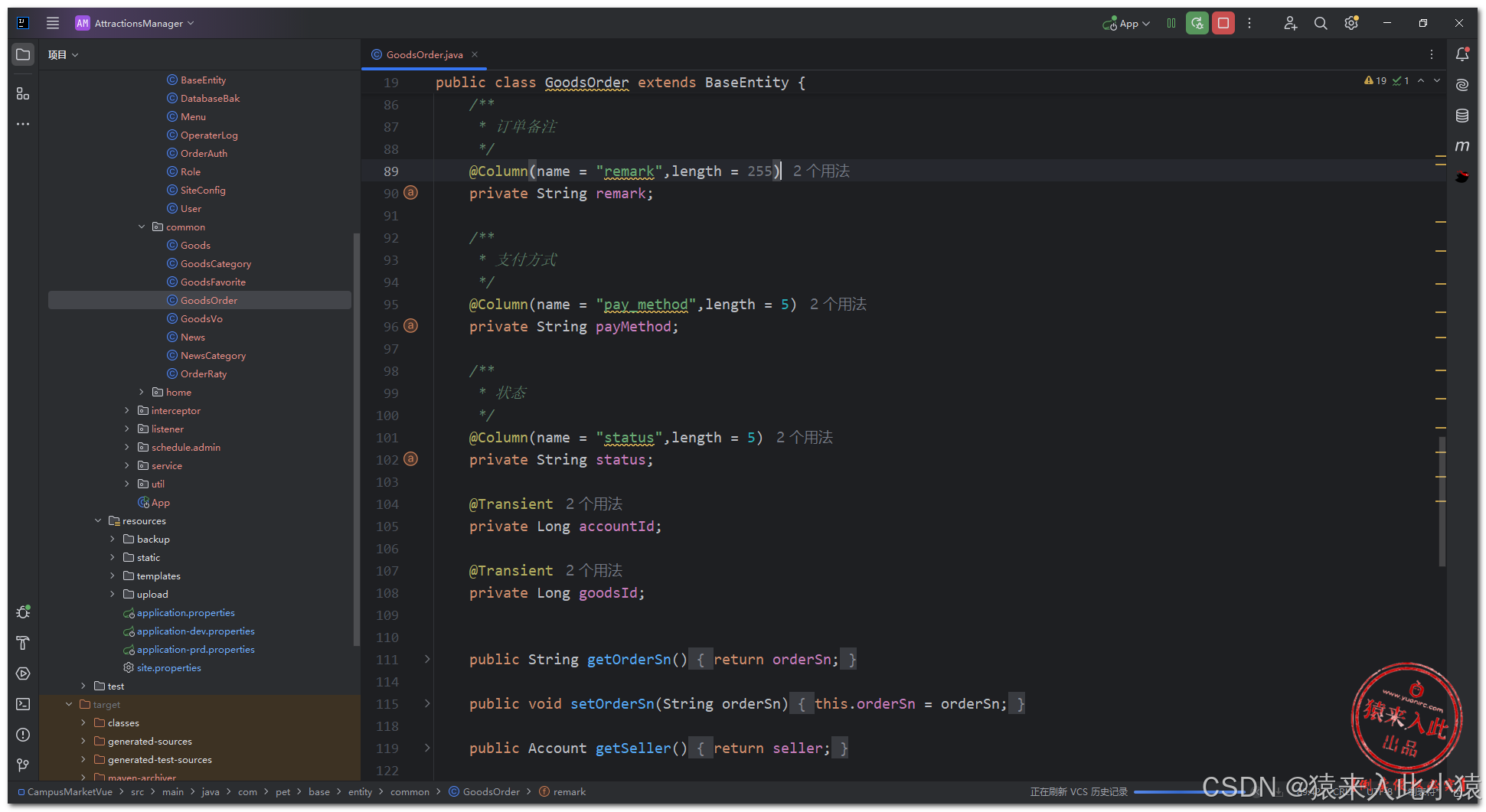Open the App class in tree
The image size is (1486, 812).
pos(160,502)
